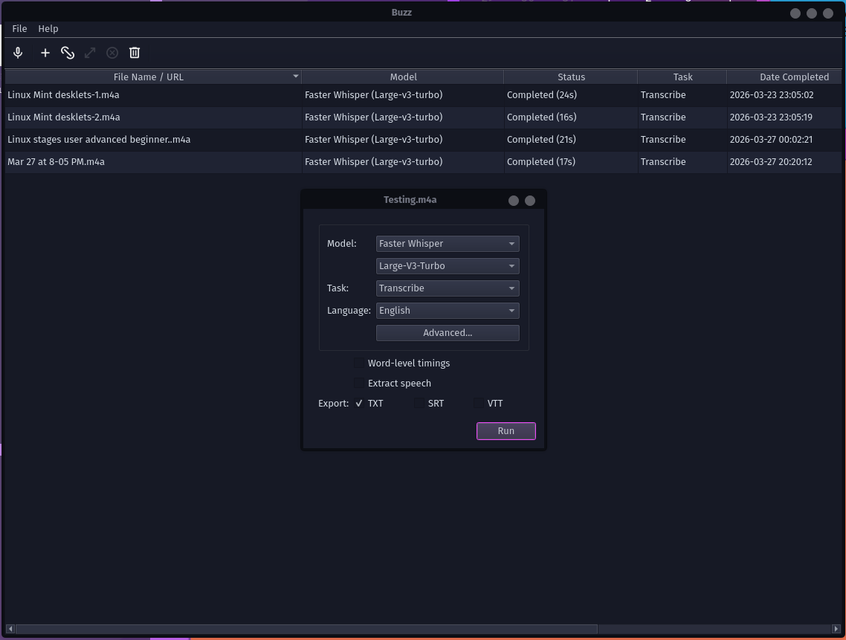Import from URL using the link icon
The image size is (846, 640).
[x=67, y=53]
